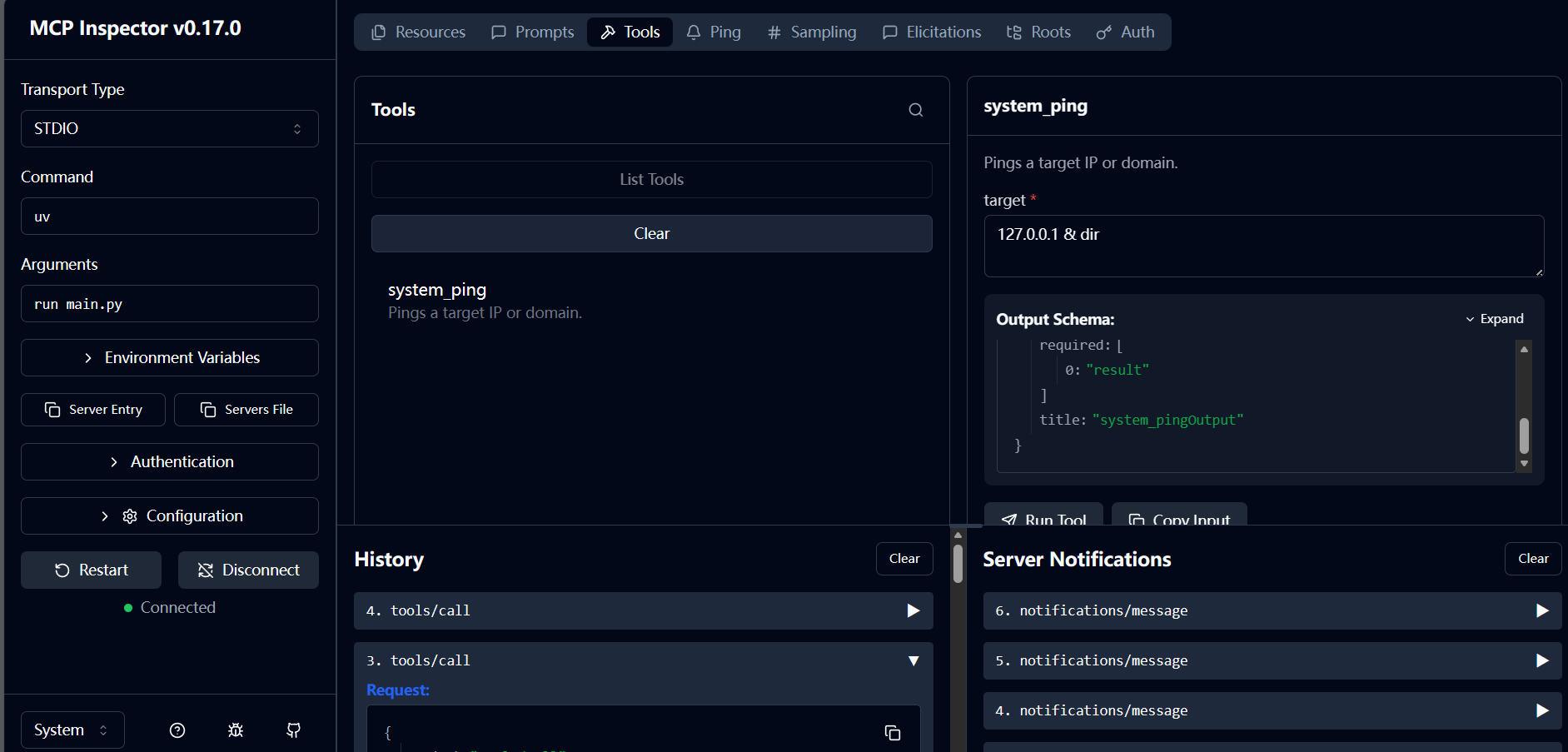The image size is (1568, 752).
Task: Copy the Servers File config
Action: click(246, 410)
